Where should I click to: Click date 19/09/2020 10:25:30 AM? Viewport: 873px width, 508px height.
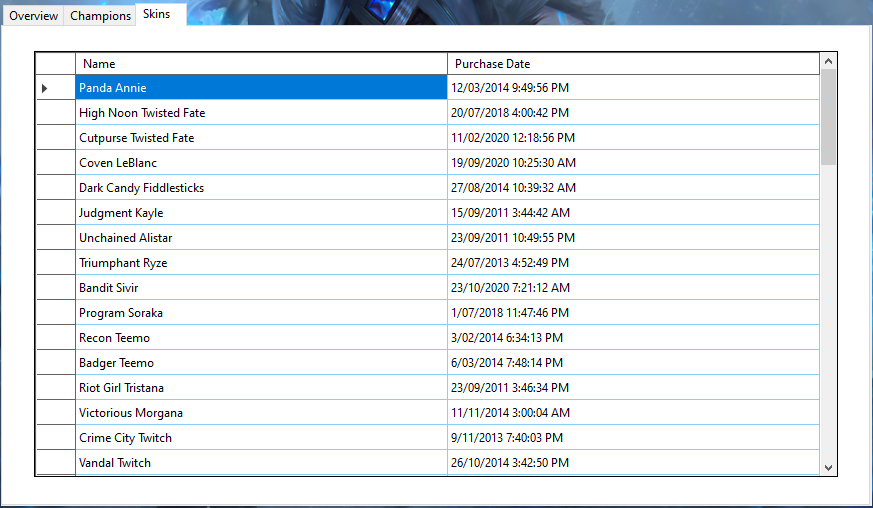[x=633, y=163]
